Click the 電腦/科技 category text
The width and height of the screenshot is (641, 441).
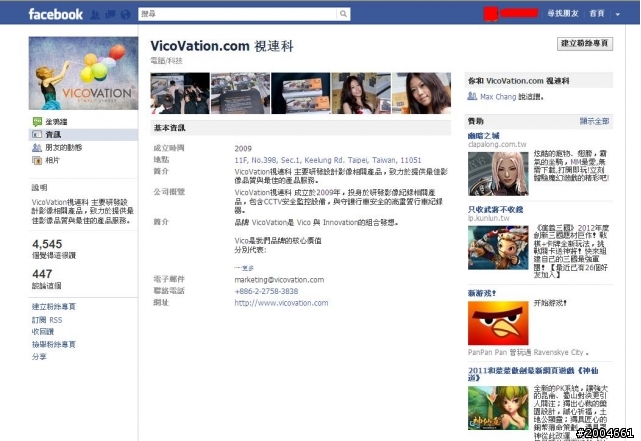(x=166, y=61)
